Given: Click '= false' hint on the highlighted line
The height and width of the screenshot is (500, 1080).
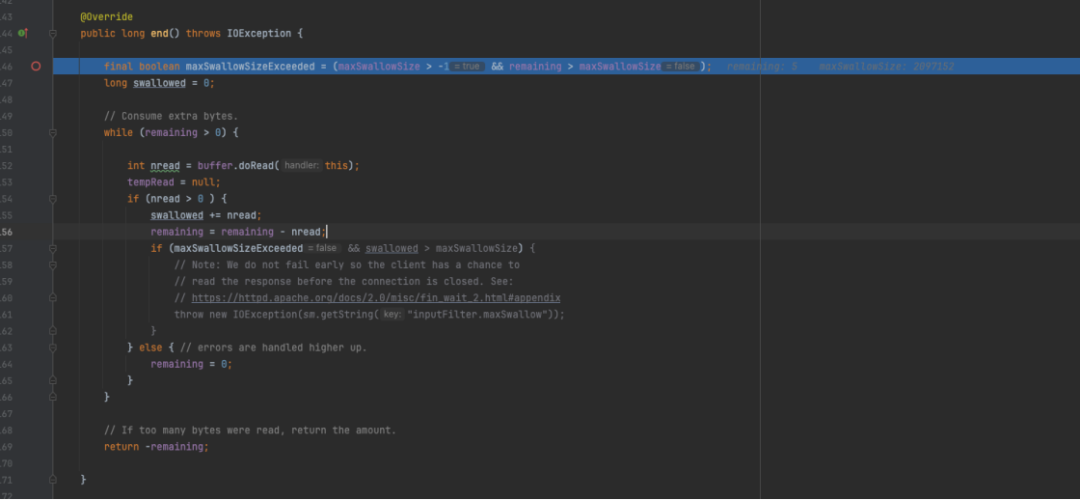Looking at the screenshot, I should coord(680,66).
